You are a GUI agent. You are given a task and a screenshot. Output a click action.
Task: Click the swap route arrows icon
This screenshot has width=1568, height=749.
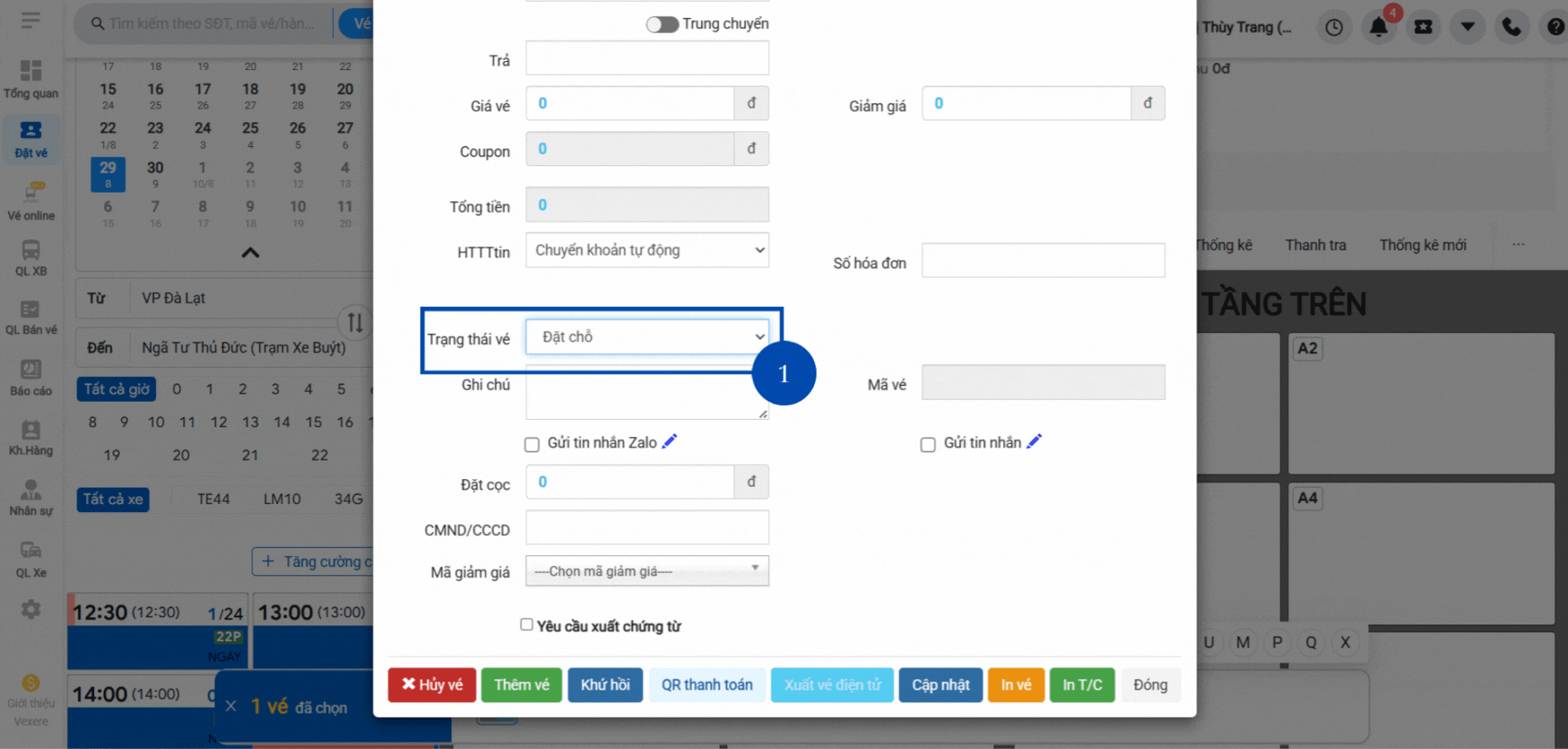coord(355,322)
